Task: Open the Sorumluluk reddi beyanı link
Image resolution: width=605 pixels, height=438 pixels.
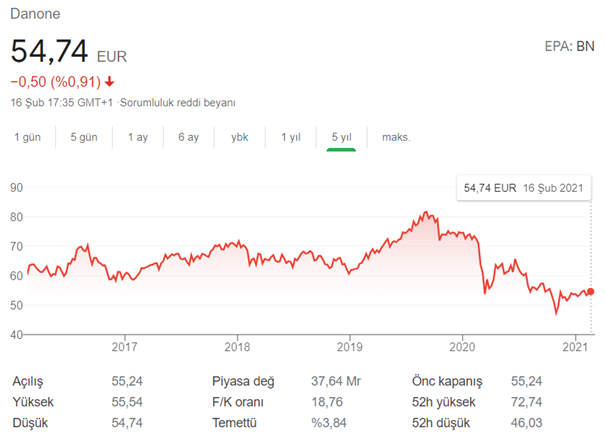Action: 180,103
